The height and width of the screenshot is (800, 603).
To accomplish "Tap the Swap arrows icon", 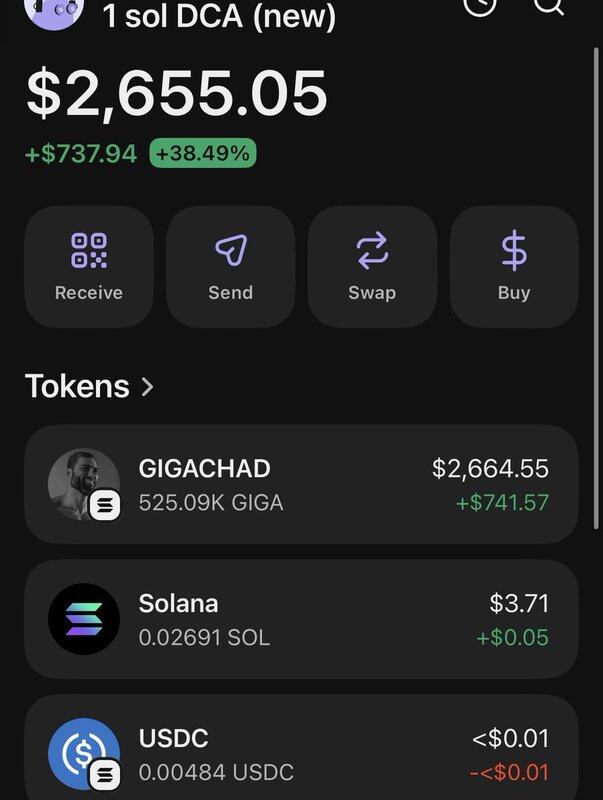I will (372, 250).
